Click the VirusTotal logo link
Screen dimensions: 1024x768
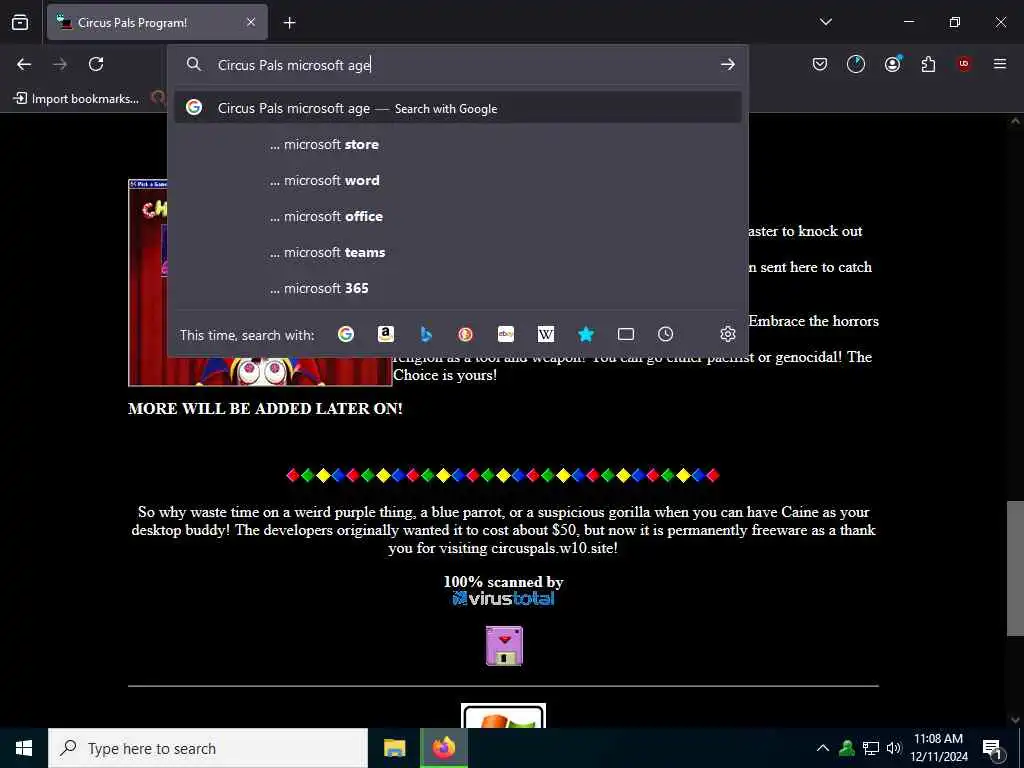(x=504, y=598)
